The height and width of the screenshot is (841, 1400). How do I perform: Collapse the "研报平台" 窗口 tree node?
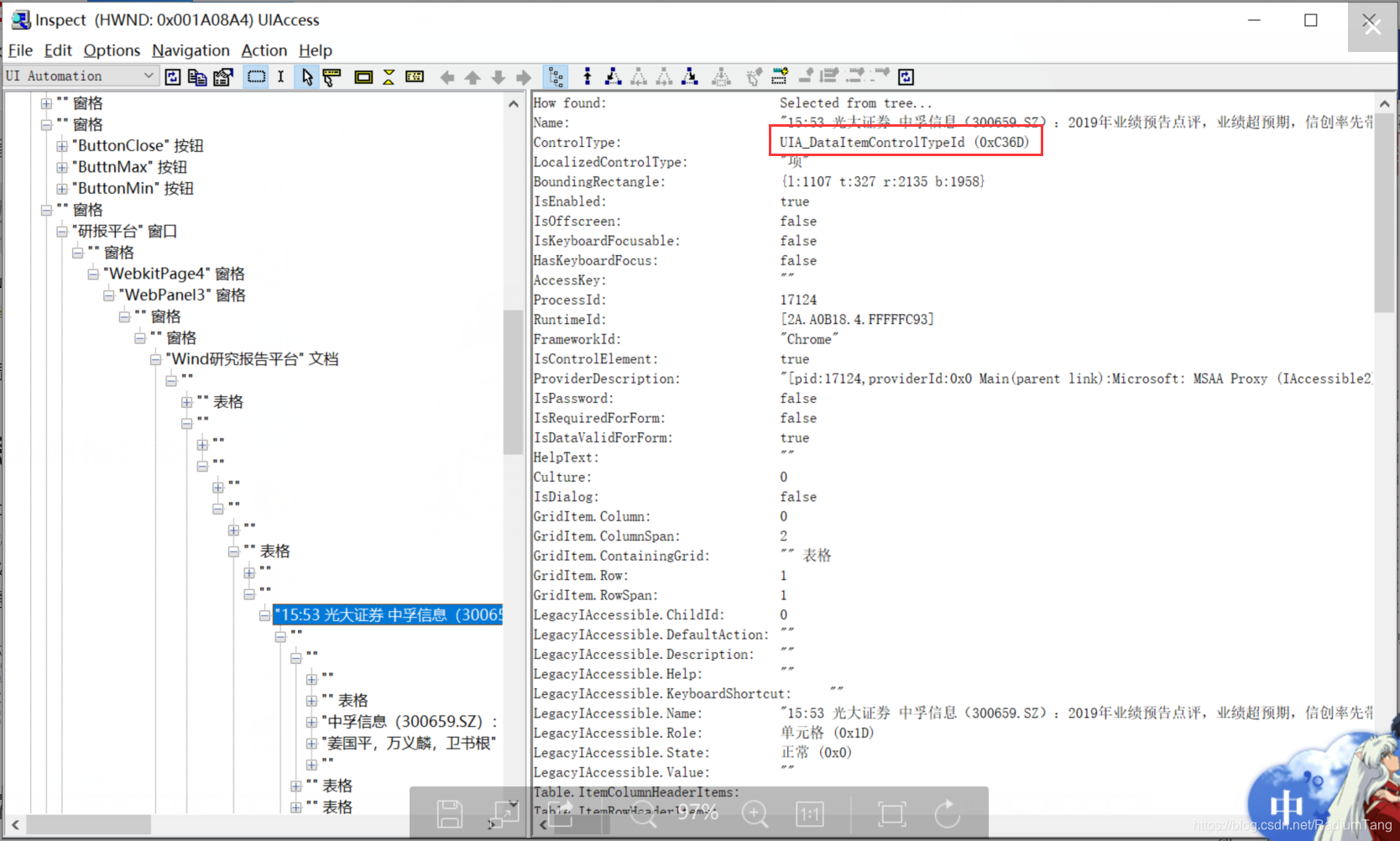(62, 232)
